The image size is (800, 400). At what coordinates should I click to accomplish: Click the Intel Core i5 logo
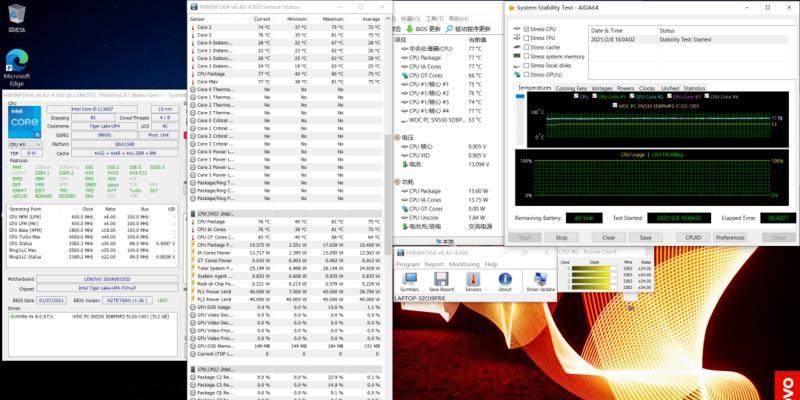24,122
